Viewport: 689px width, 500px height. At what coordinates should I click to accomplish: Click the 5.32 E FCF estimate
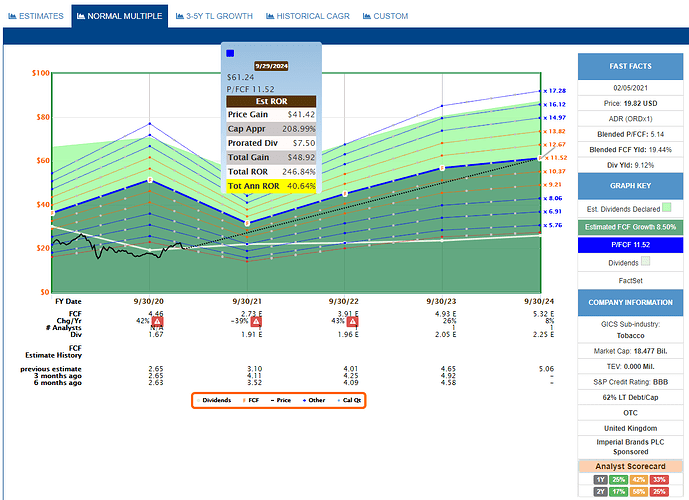(x=544, y=314)
